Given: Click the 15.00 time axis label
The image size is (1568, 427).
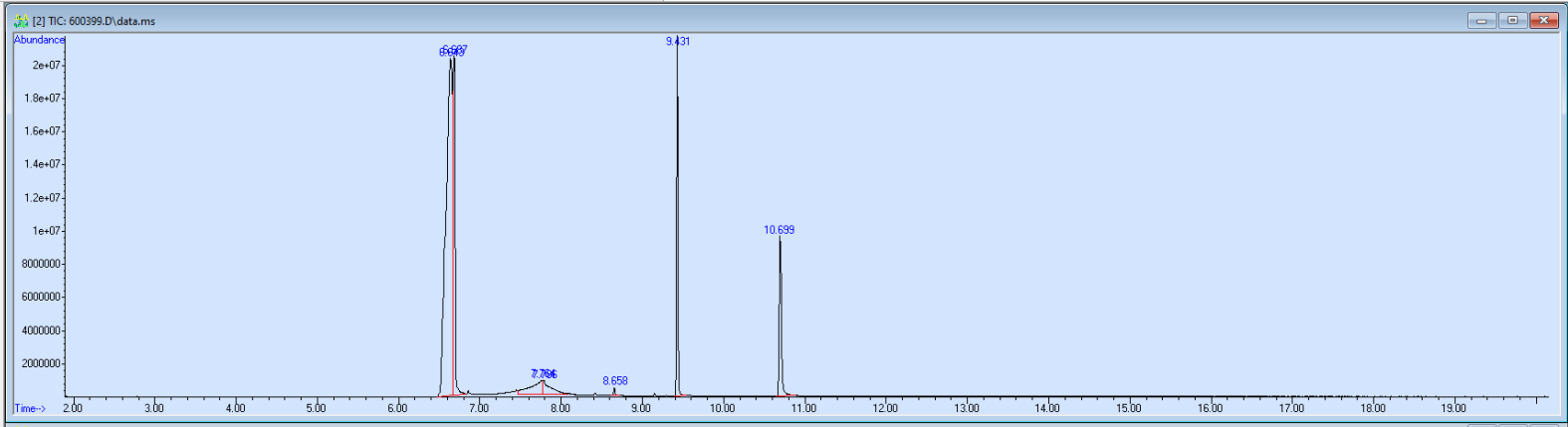Looking at the screenshot, I should coord(1128,408).
